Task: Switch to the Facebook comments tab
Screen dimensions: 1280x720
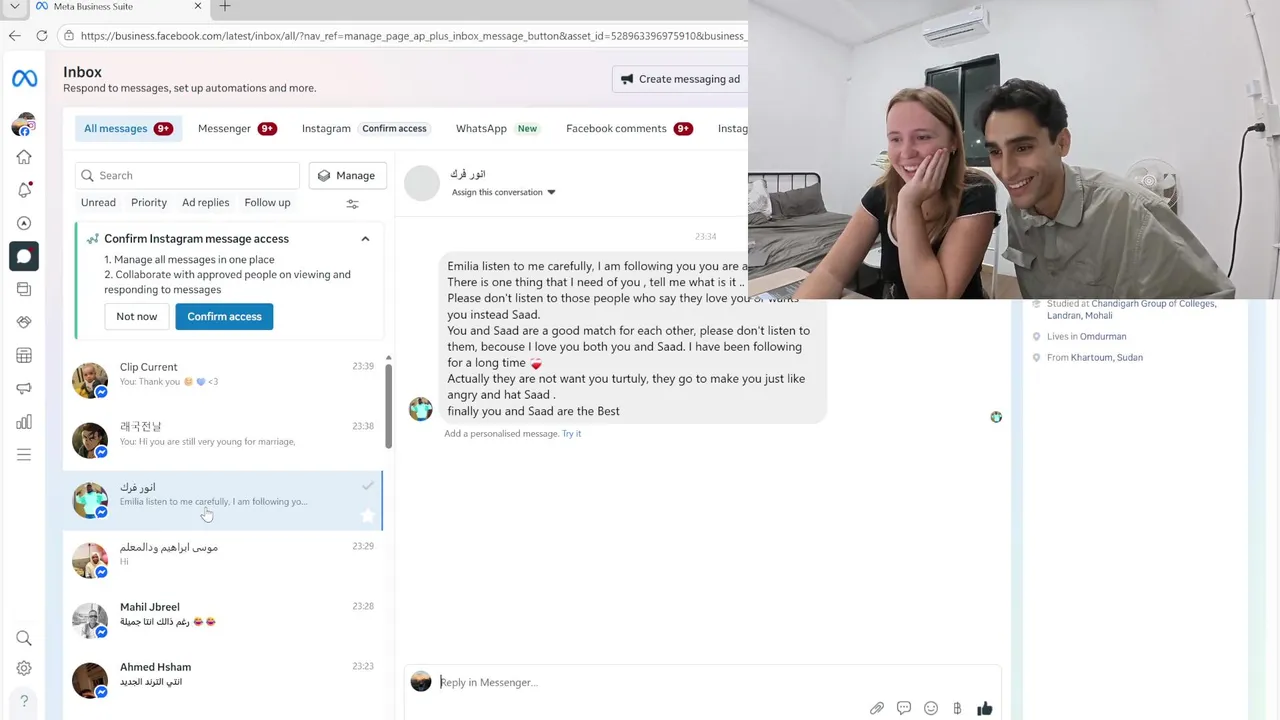Action: click(629, 128)
